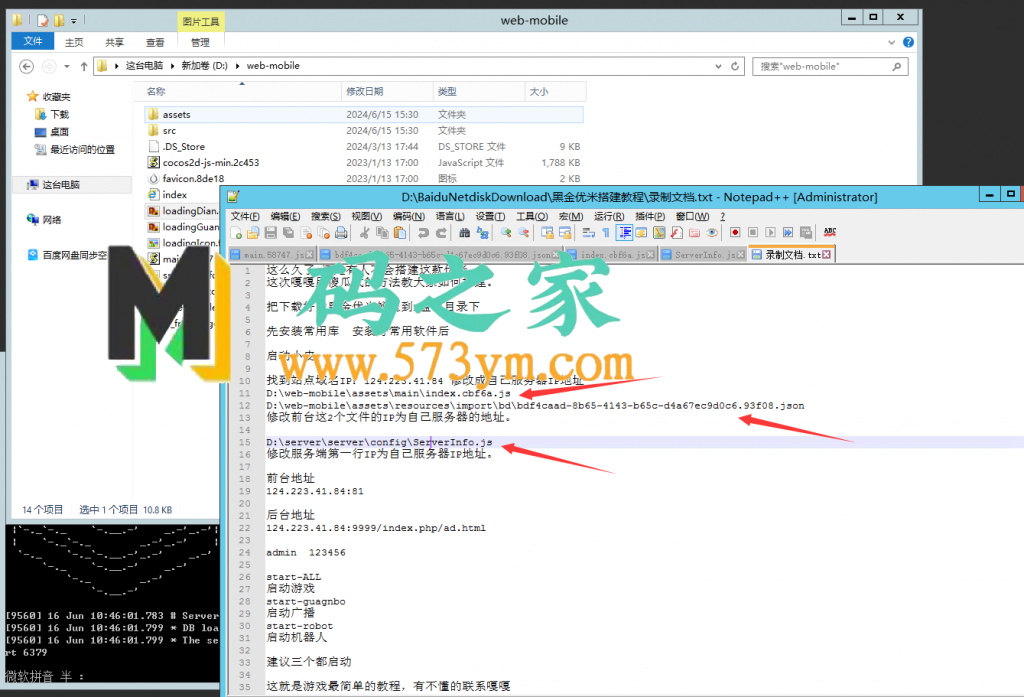
Task: Switch to the index.cbf6a.js document tab
Action: tap(611, 255)
